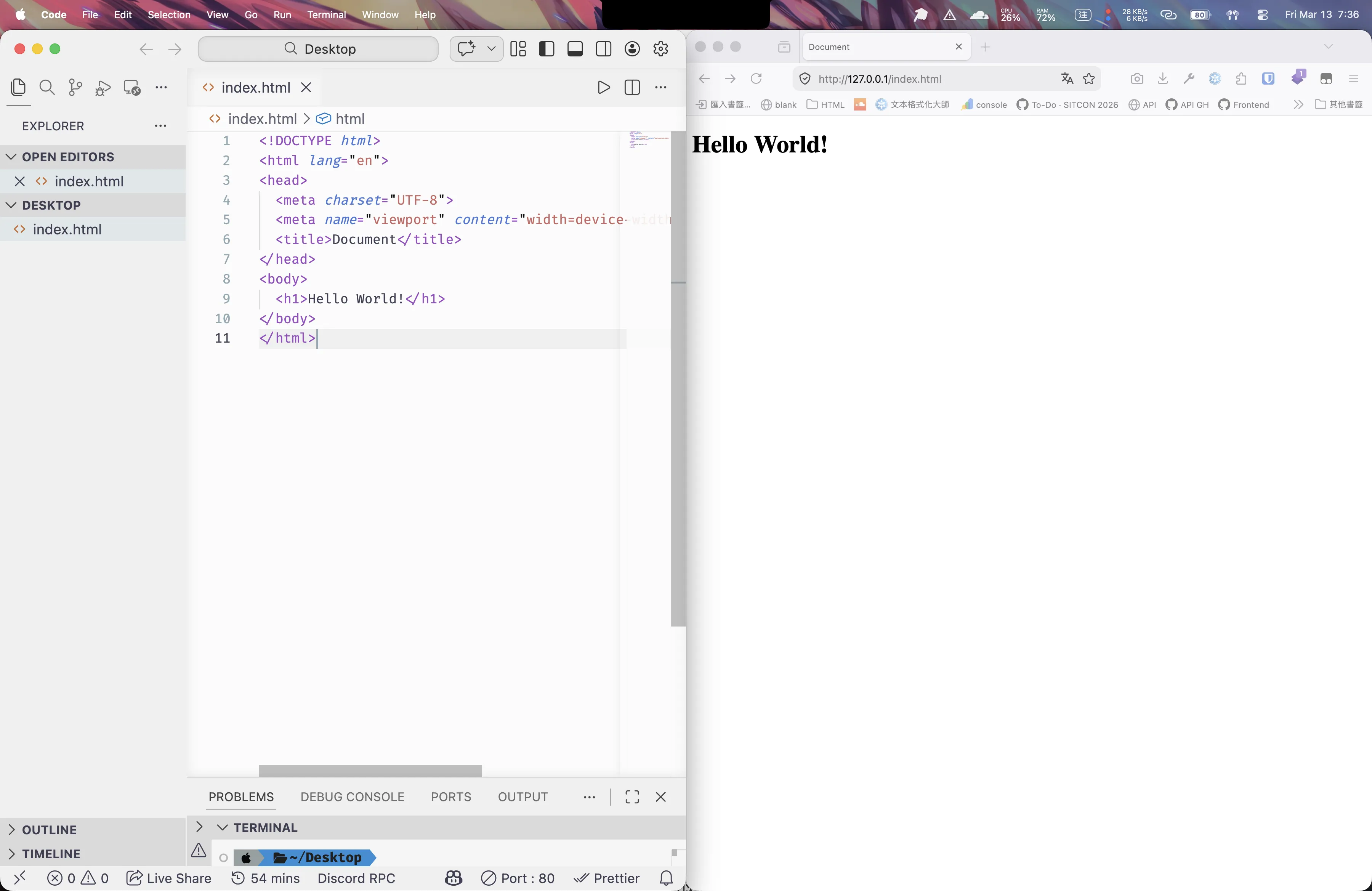Start a Live Share session

click(168, 878)
